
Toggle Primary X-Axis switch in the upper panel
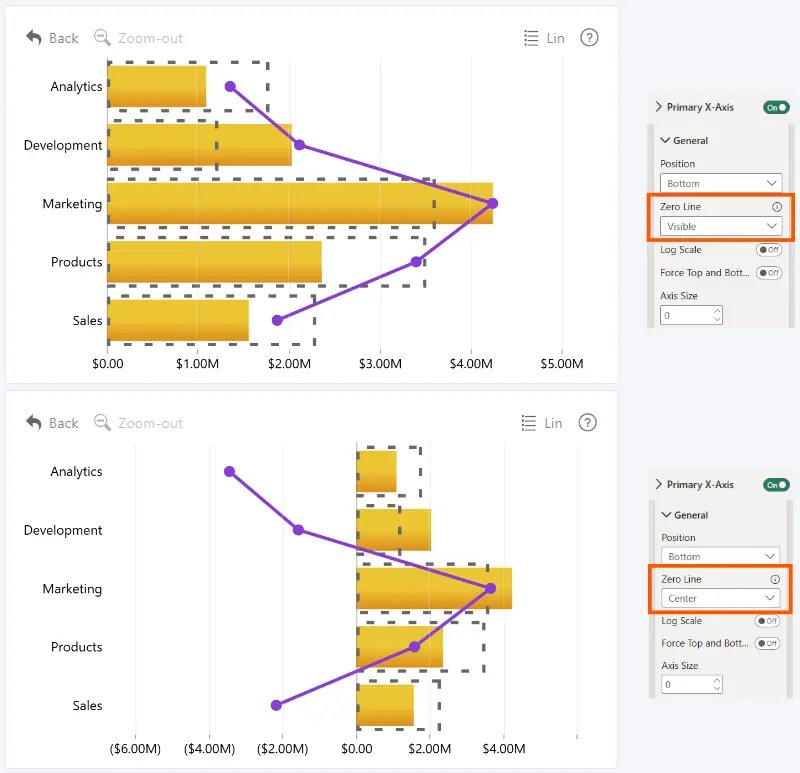point(776,108)
